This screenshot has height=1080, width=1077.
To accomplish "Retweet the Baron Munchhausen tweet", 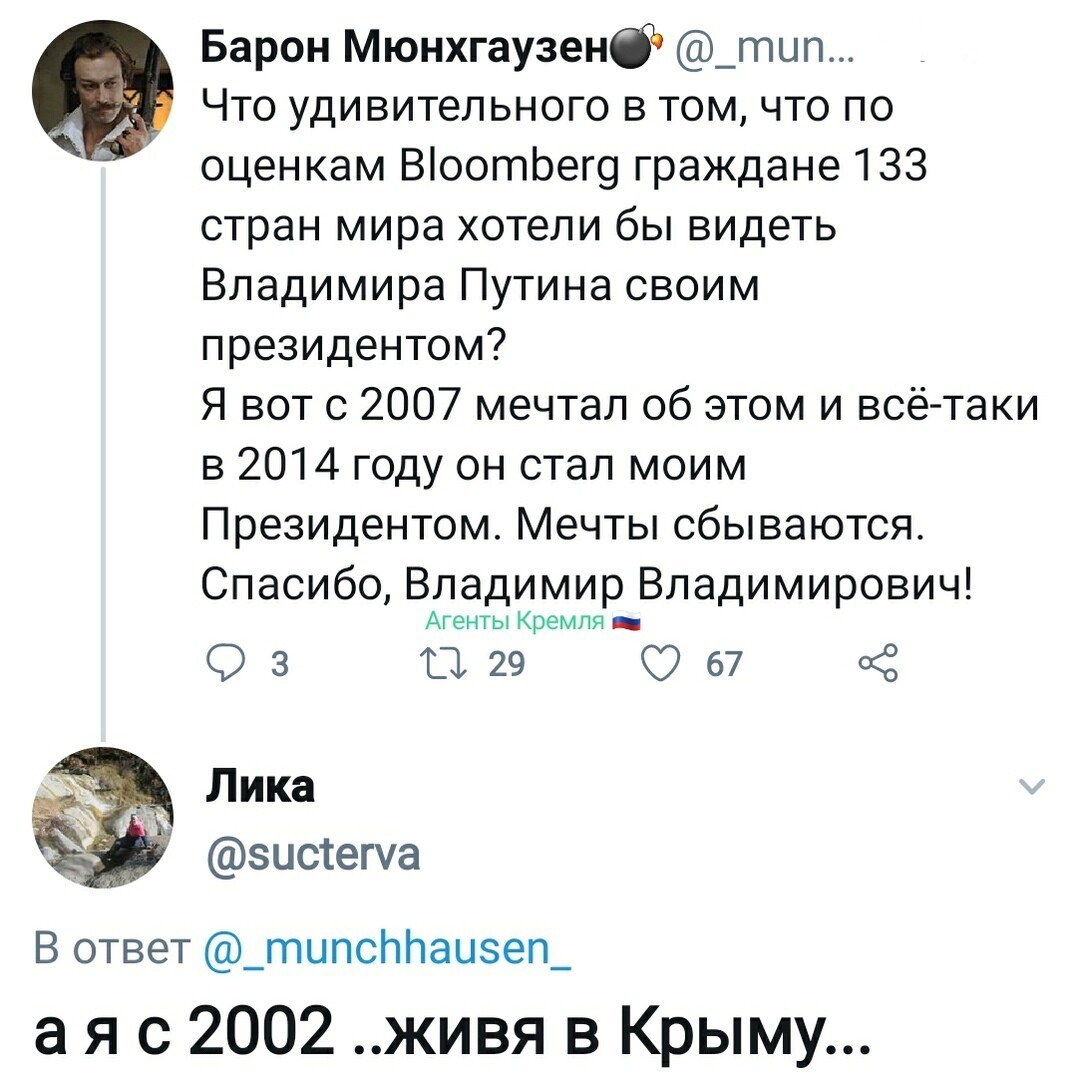I will [x=444, y=664].
